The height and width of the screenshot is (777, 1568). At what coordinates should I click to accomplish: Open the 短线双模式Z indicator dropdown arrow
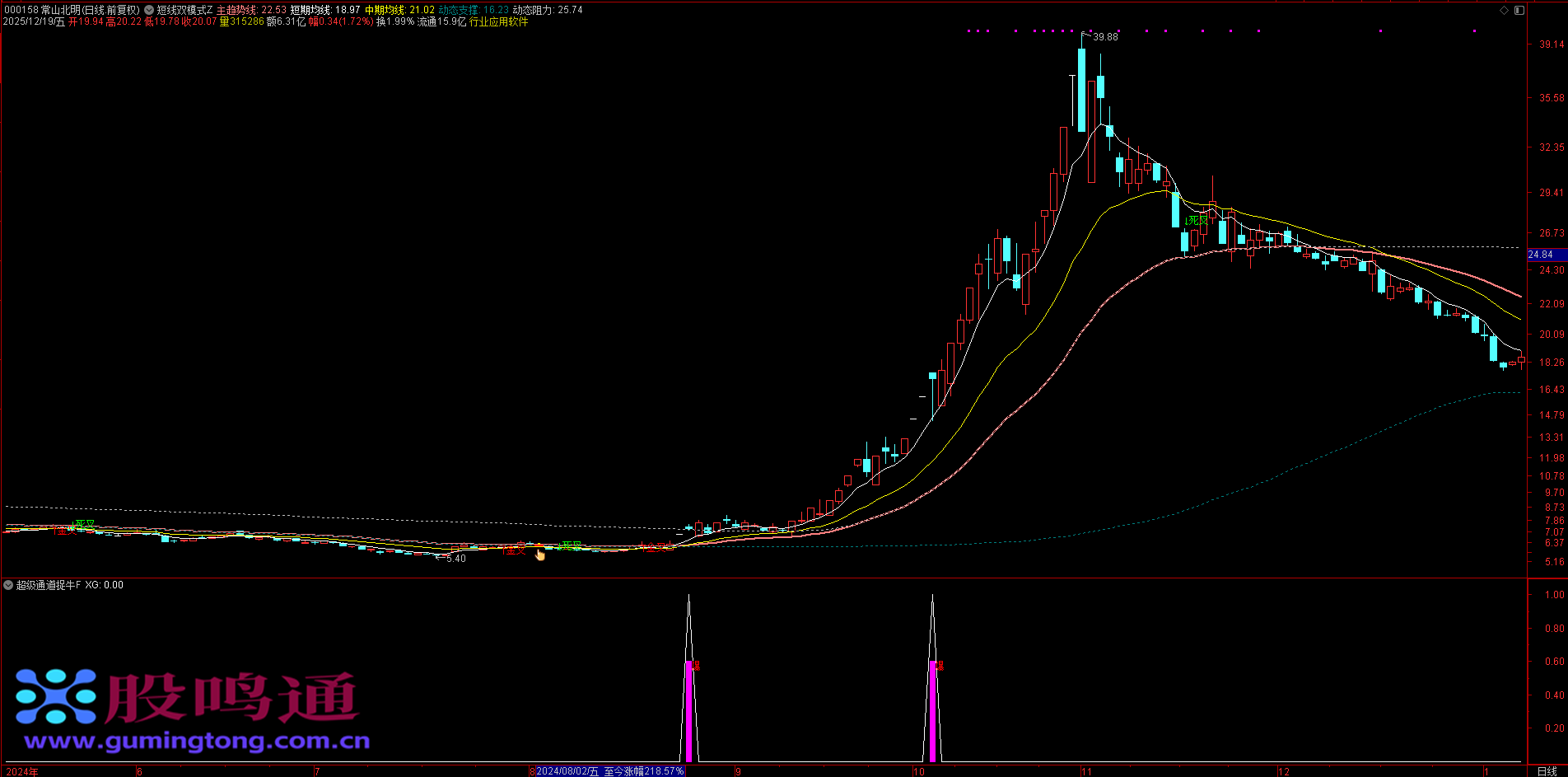pyautogui.click(x=149, y=10)
